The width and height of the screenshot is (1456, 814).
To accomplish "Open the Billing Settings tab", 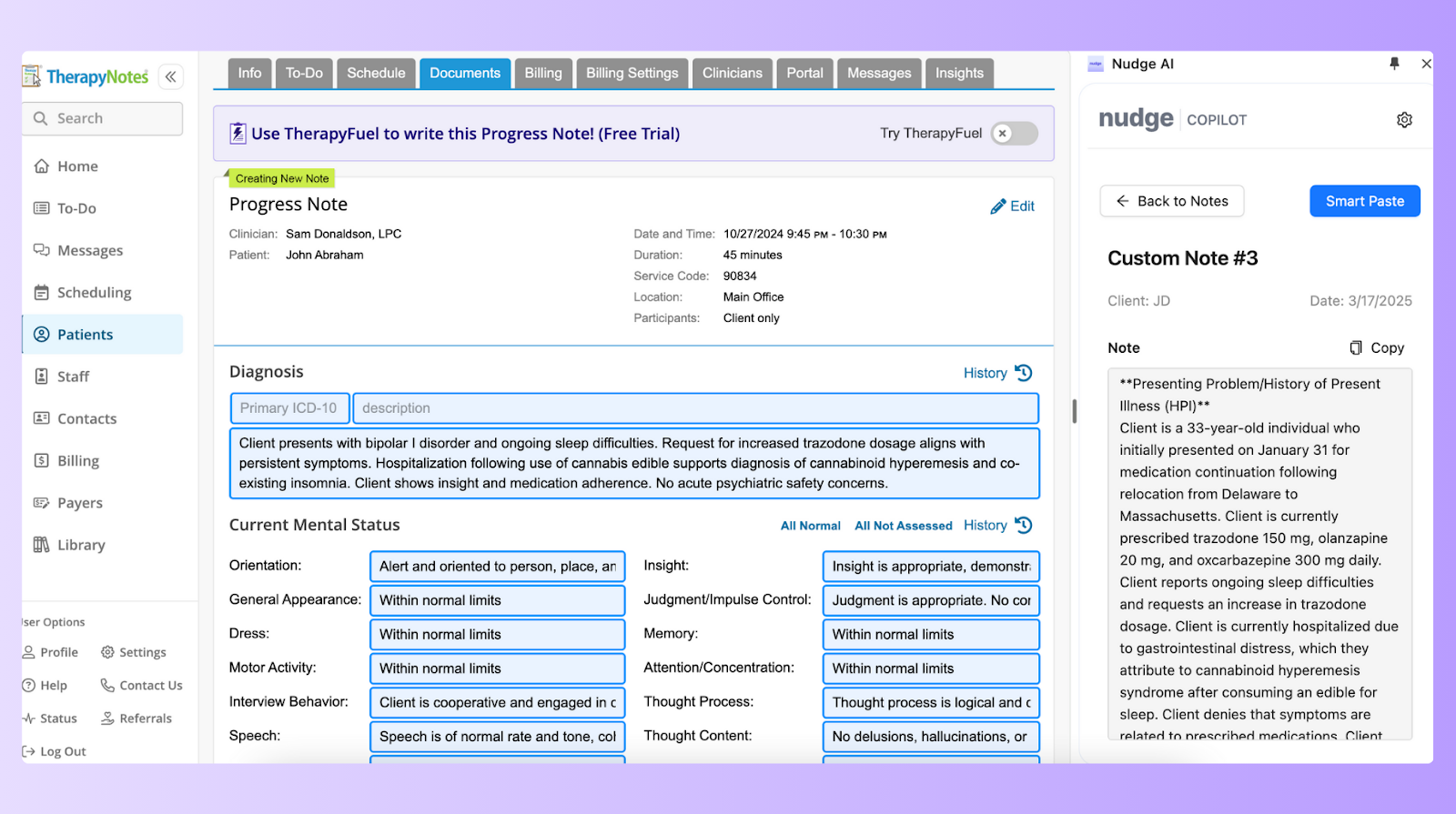I will [x=632, y=73].
